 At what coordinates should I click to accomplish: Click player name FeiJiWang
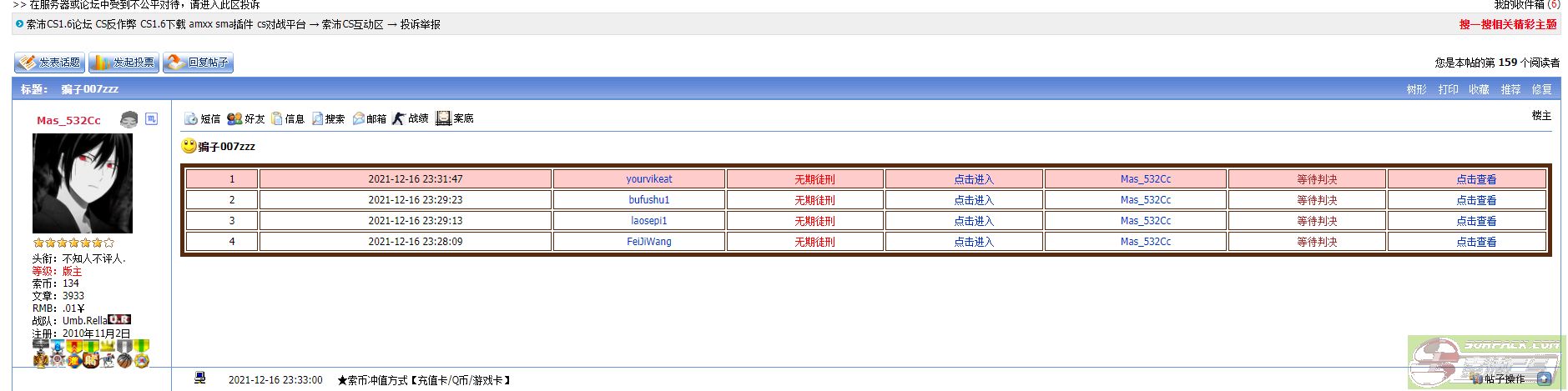point(649,241)
